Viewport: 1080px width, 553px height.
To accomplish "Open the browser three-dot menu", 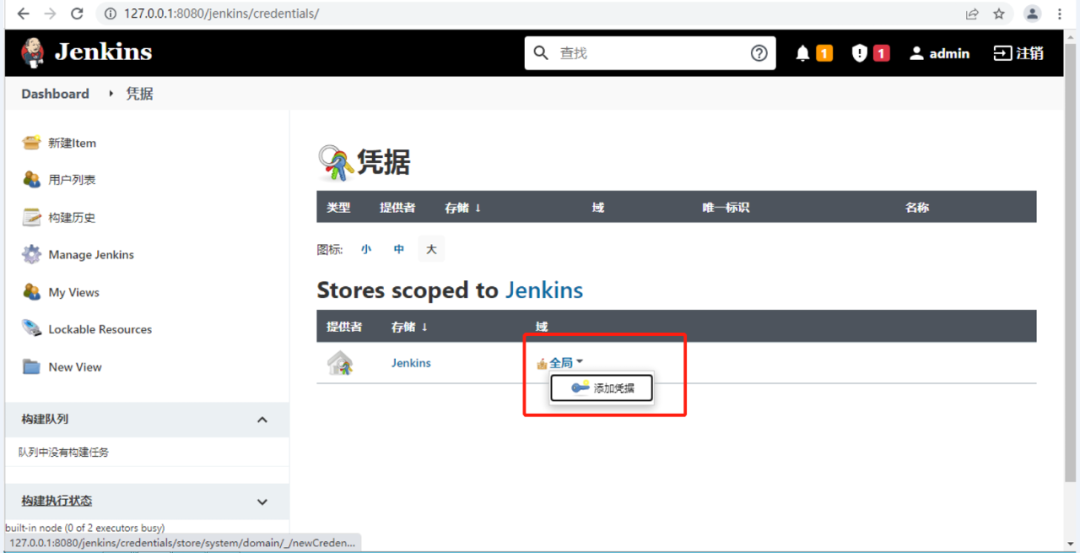I will 1060,14.
